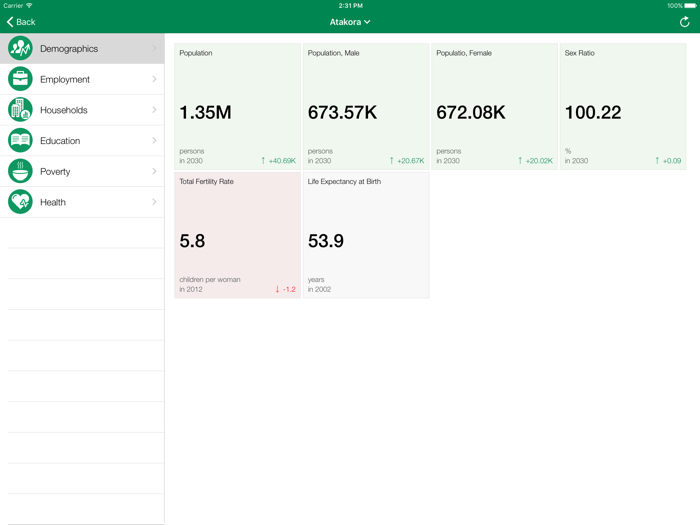Open the Populatio, Female card
The height and width of the screenshot is (525, 700).
tap(494, 106)
